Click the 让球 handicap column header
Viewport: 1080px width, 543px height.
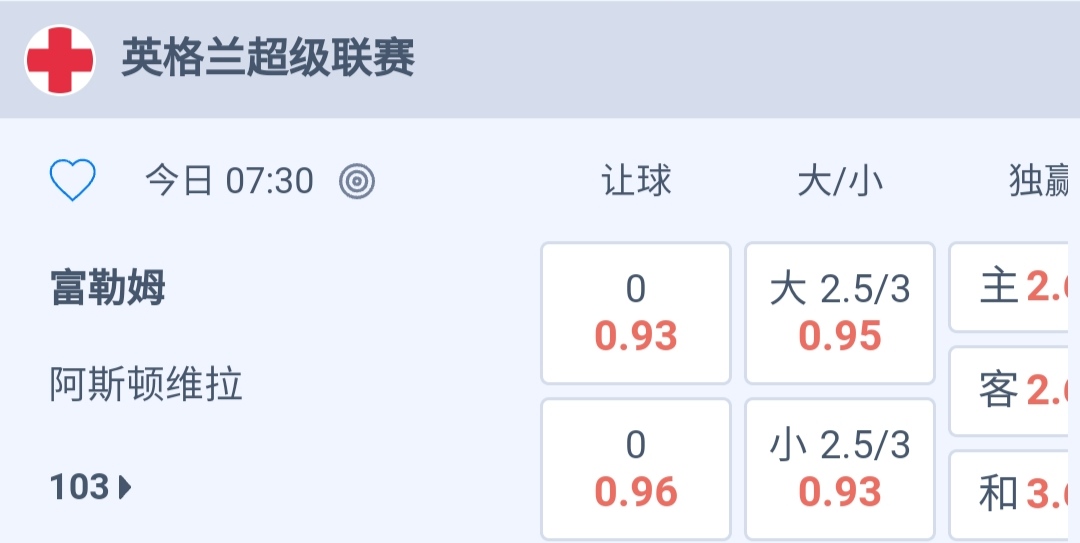[x=636, y=181]
